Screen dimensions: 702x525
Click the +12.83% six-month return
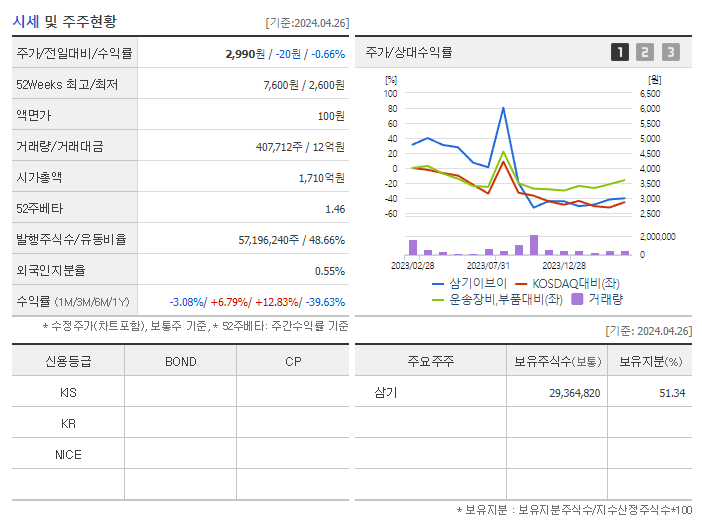(276, 302)
